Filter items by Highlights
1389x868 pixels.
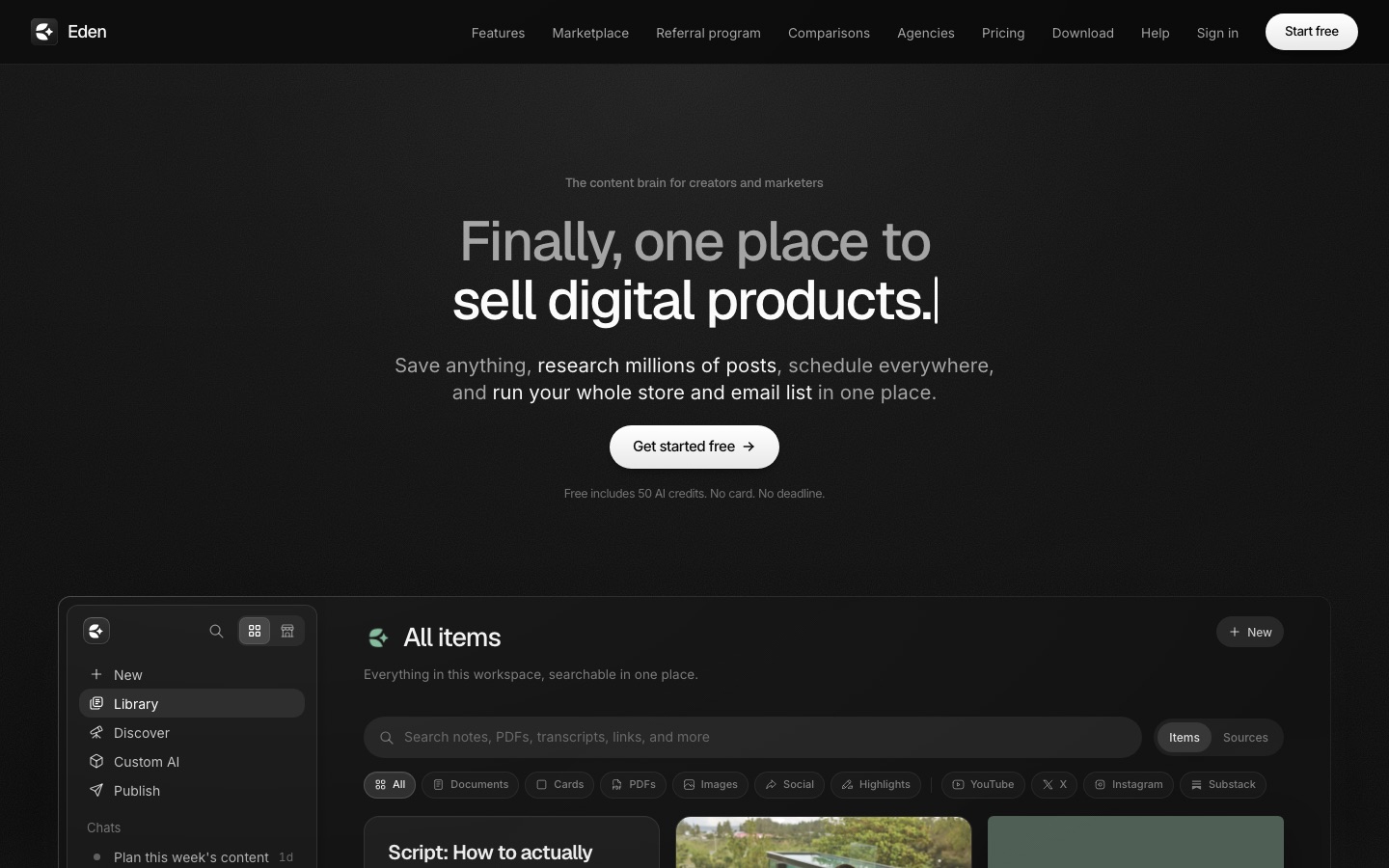[x=876, y=785]
